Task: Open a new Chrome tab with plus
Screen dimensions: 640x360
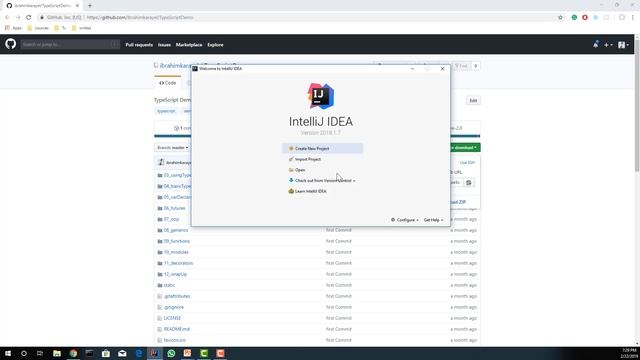Action: [90, 6]
